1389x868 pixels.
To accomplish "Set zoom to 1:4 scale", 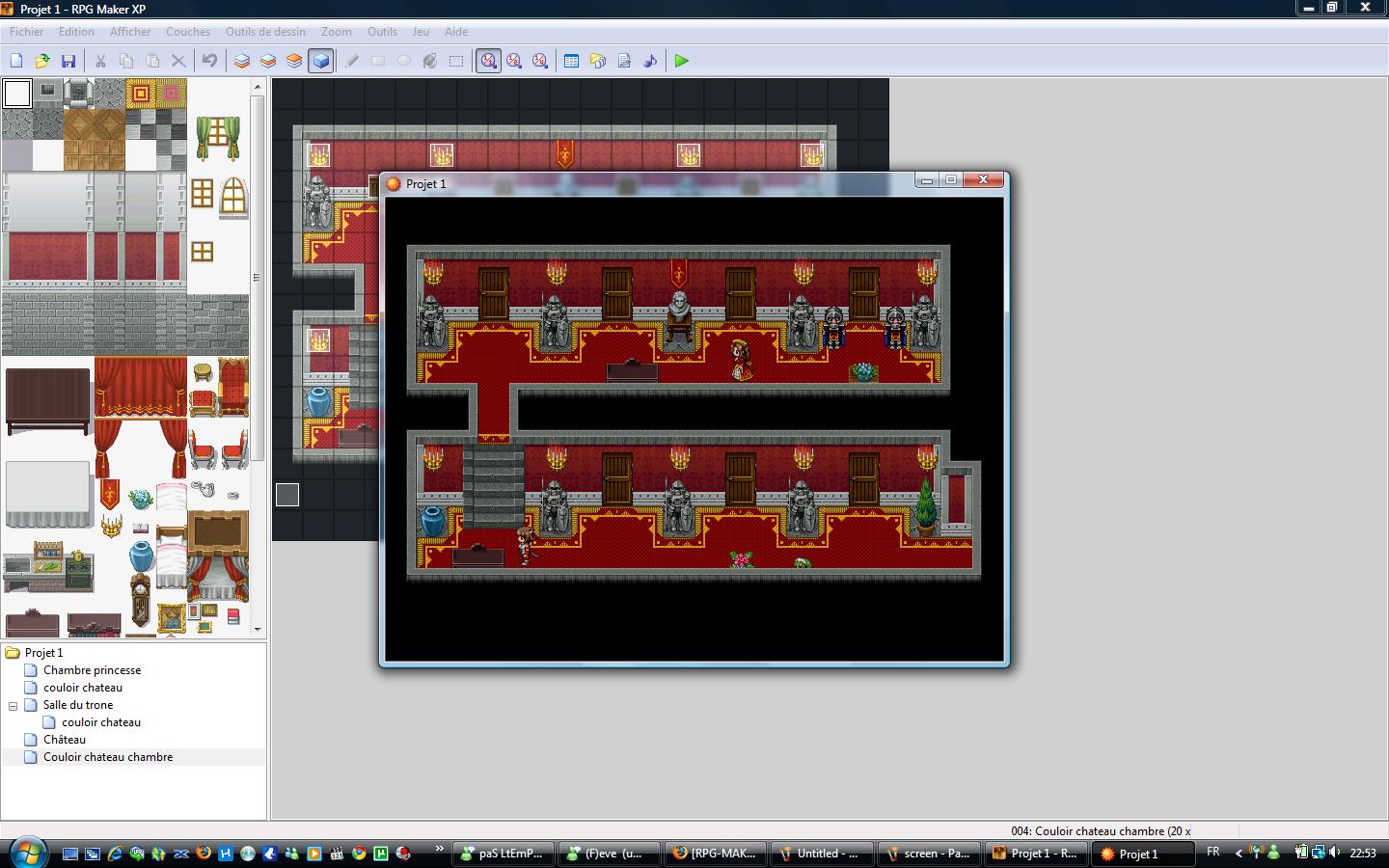I will pos(540,61).
